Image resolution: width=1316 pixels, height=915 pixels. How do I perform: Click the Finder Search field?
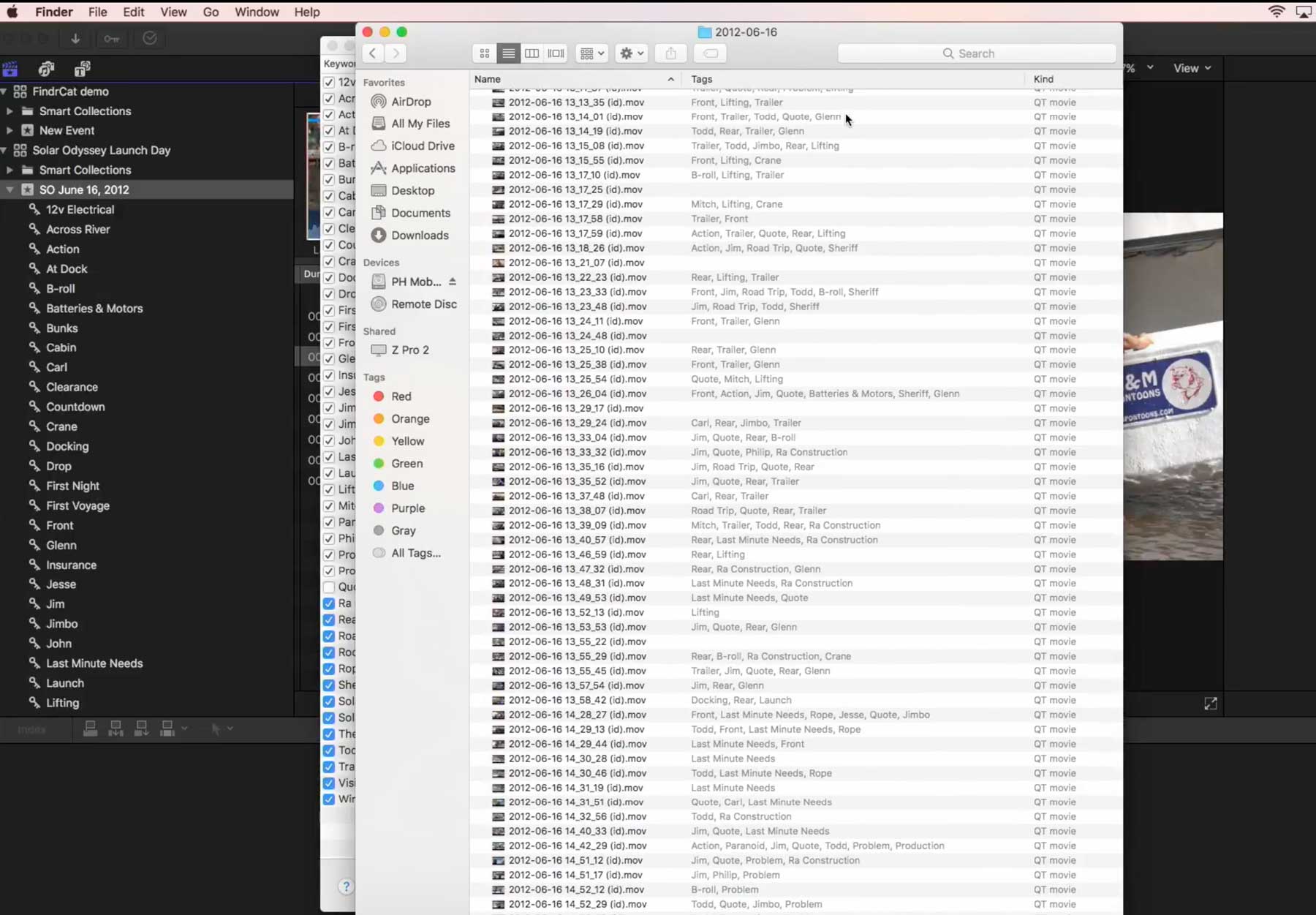(x=977, y=53)
